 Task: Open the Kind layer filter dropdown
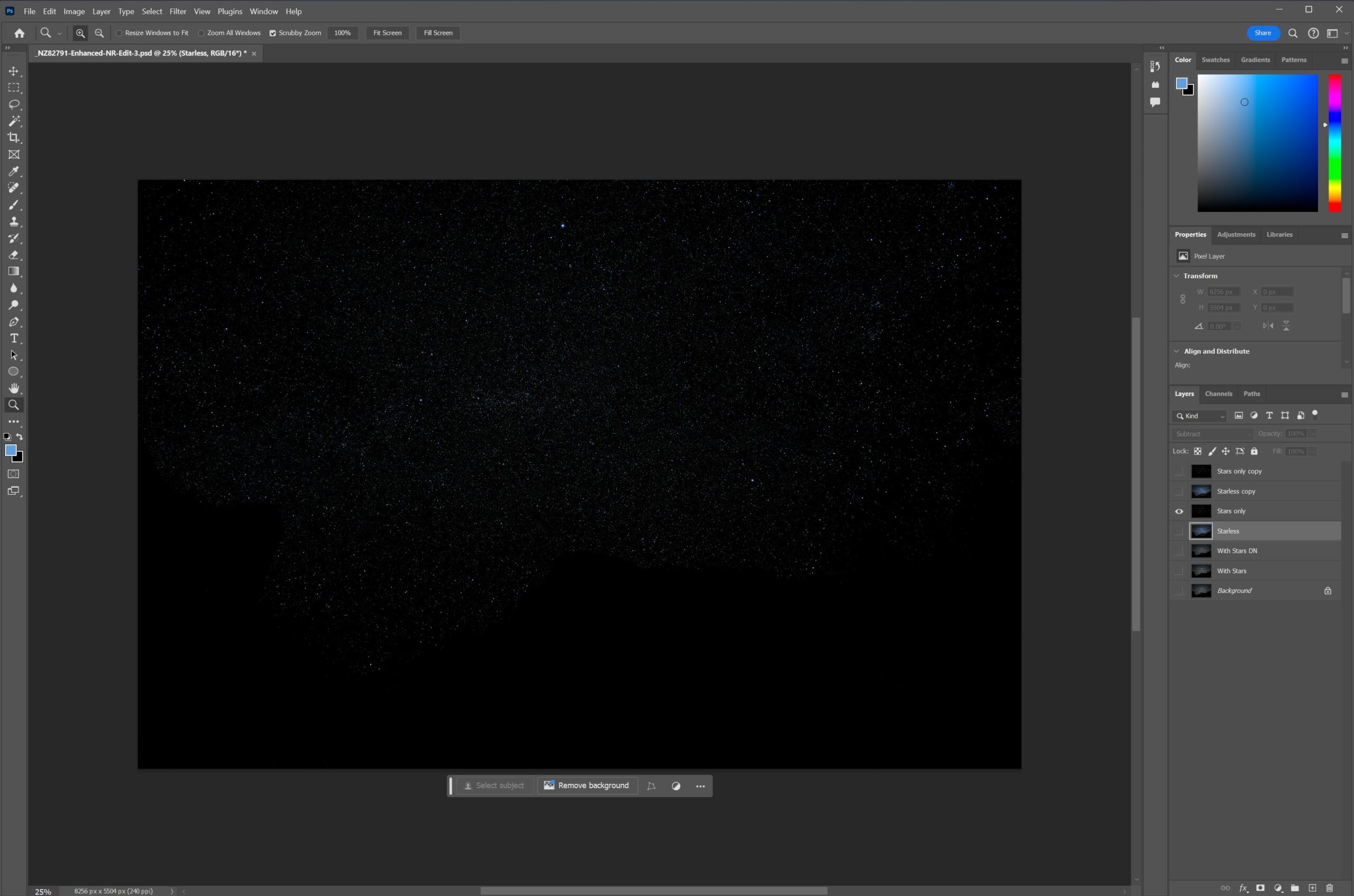pos(1199,416)
